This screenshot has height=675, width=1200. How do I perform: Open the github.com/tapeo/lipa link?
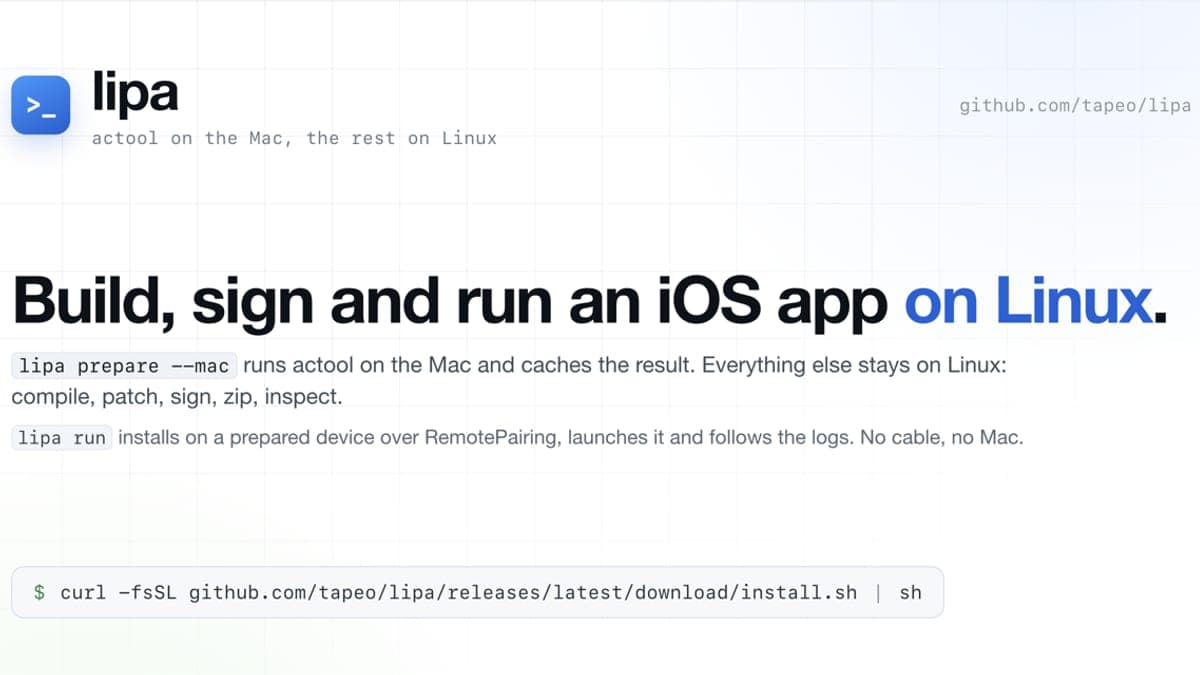1075,105
